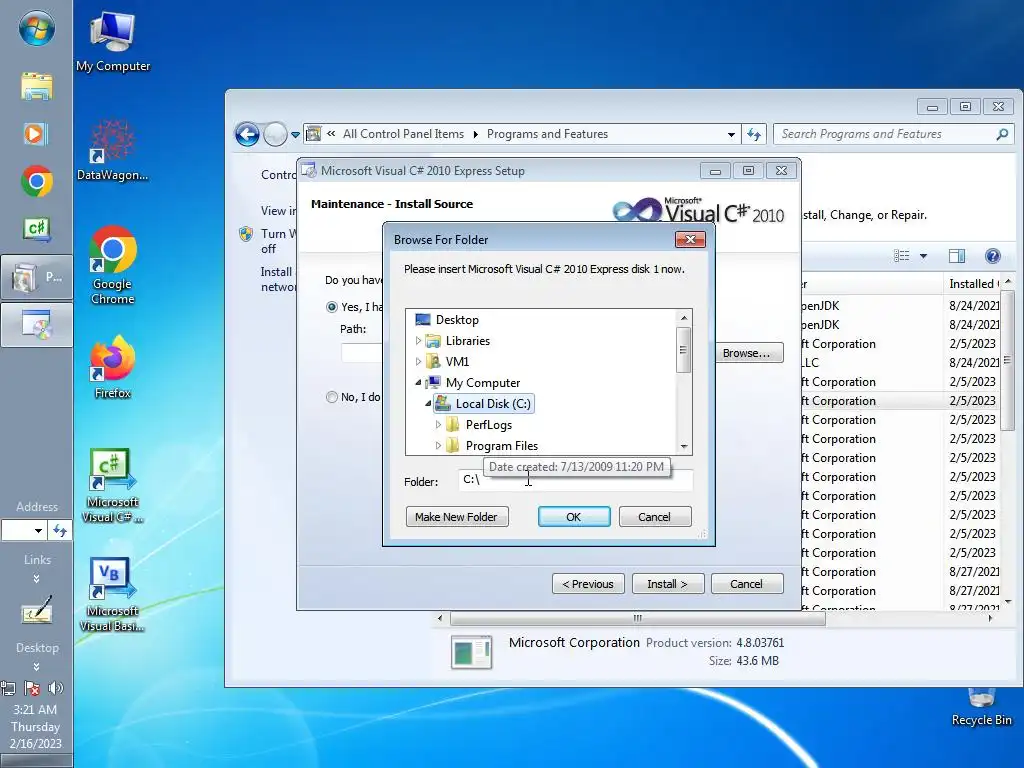Toggle the preview pane icon
The image size is (1024, 768).
tap(957, 256)
